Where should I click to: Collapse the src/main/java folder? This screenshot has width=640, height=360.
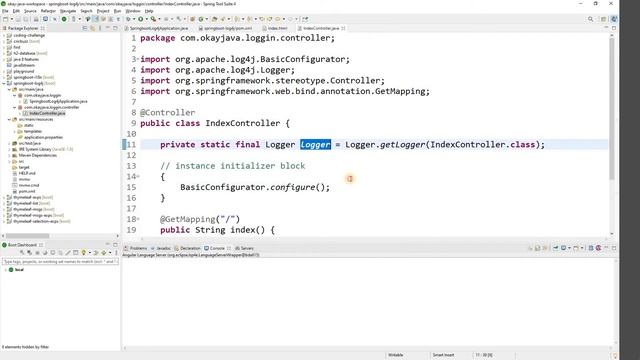pos(9,89)
